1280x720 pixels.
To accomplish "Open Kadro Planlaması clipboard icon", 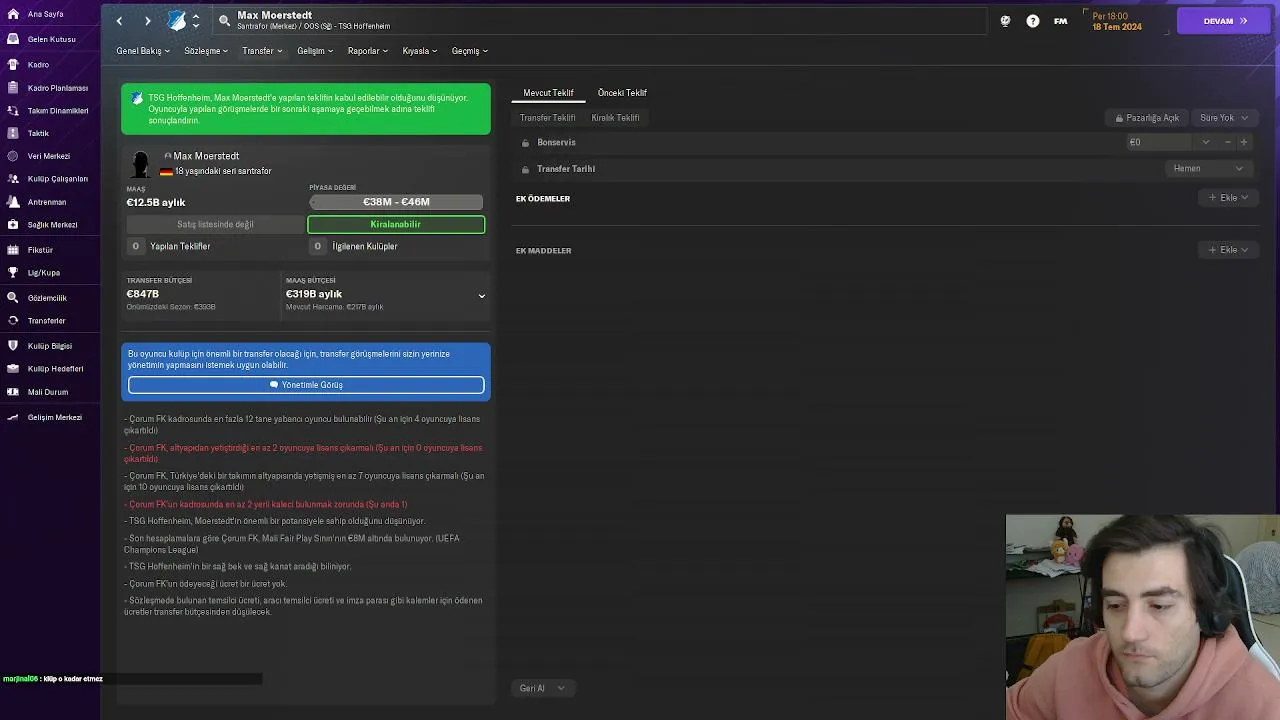I will [13, 87].
